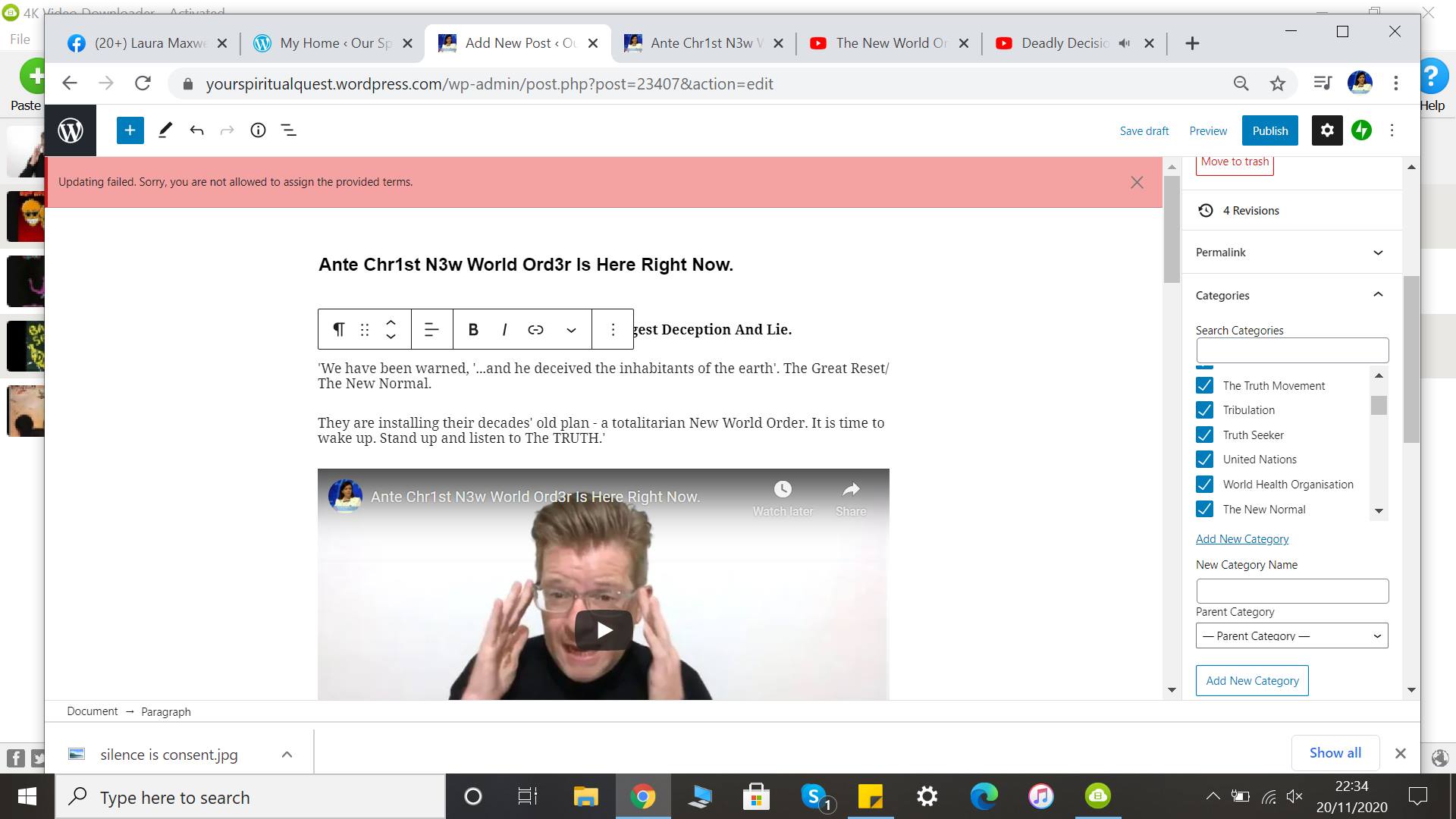Switch to the My Home WordPress tab
This screenshot has width=1456, height=819.
pyautogui.click(x=334, y=43)
